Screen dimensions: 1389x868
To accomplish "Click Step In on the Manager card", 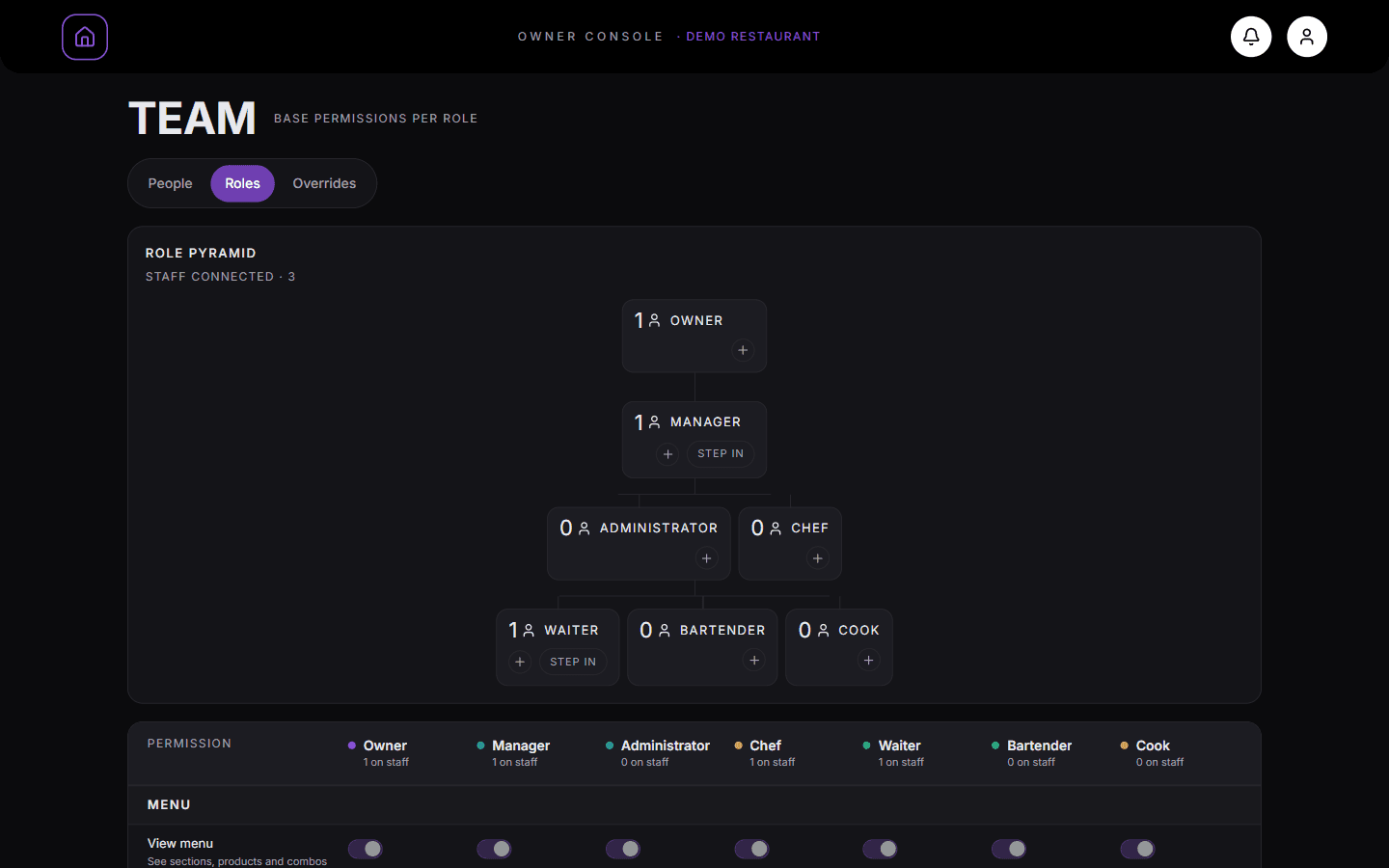I will click(721, 454).
